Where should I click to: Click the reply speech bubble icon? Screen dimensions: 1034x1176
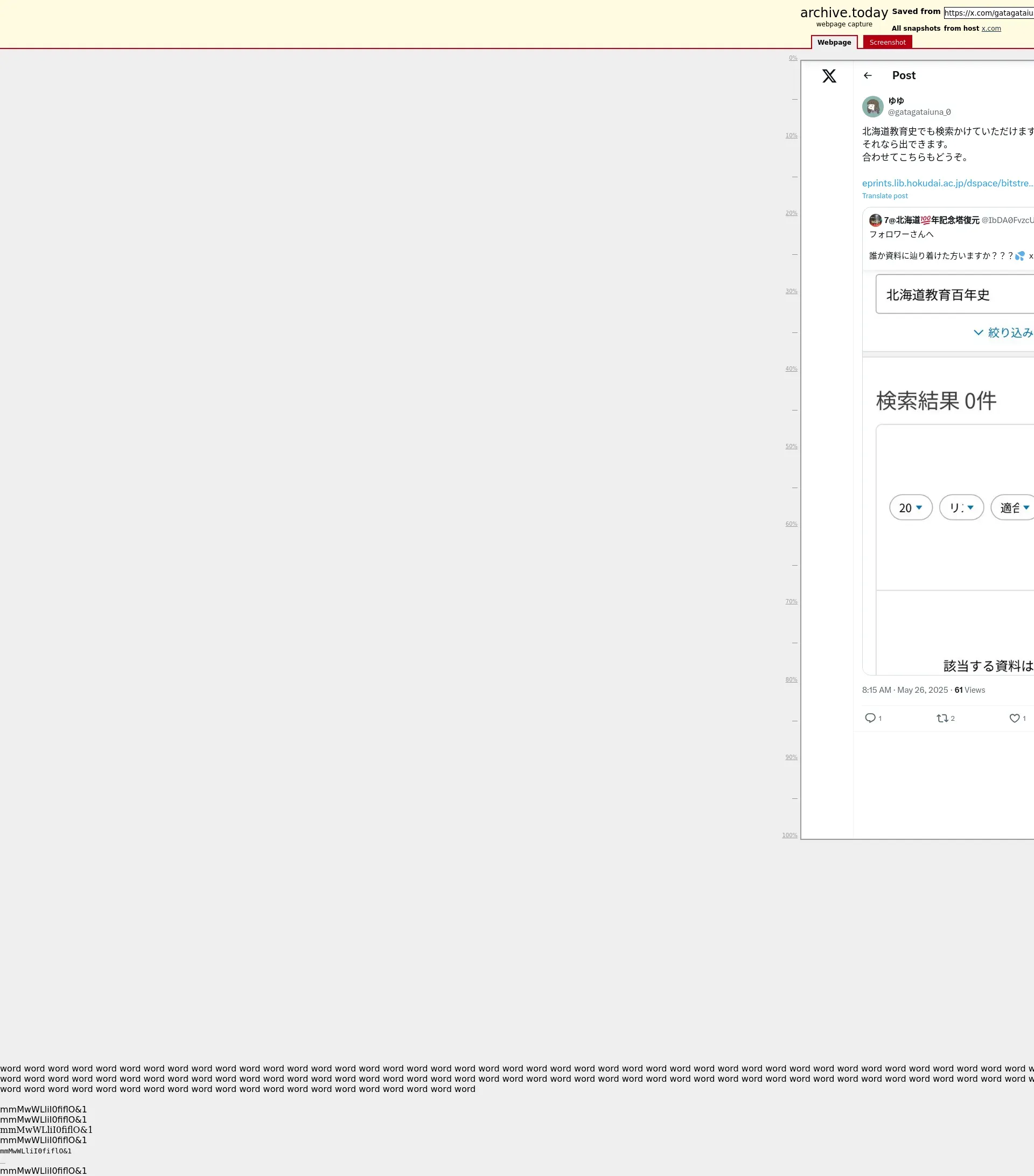(870, 718)
